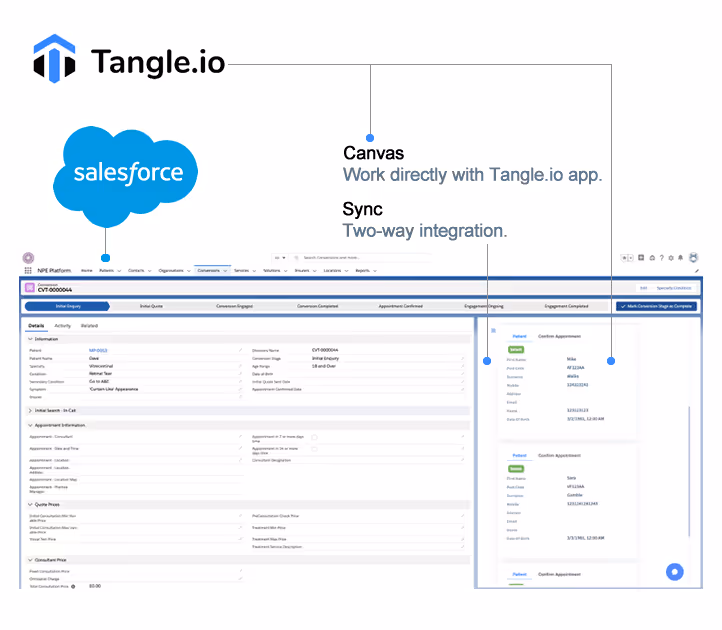
Task: Click the search magnifier icon
Action: click(x=297, y=258)
